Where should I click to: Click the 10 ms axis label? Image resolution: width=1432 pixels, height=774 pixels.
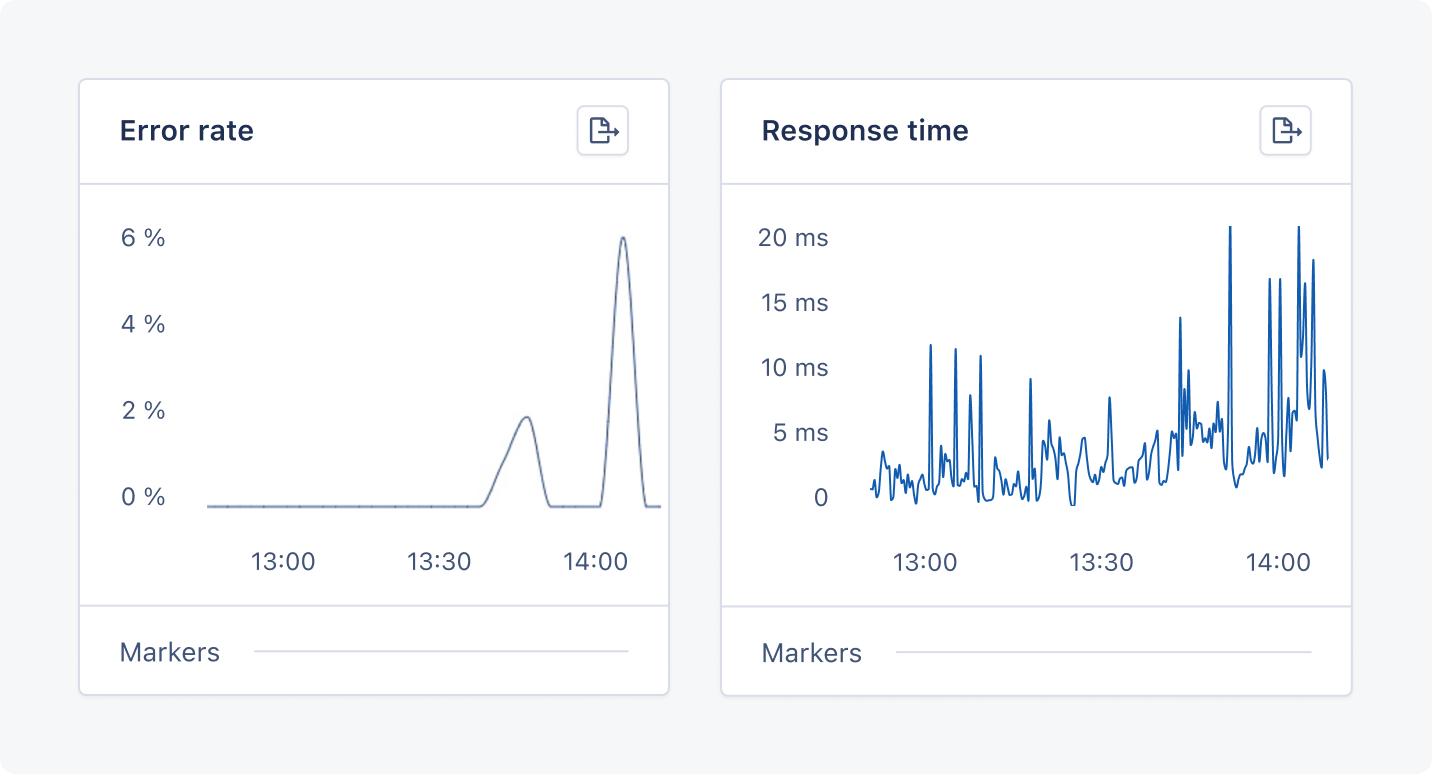794,368
